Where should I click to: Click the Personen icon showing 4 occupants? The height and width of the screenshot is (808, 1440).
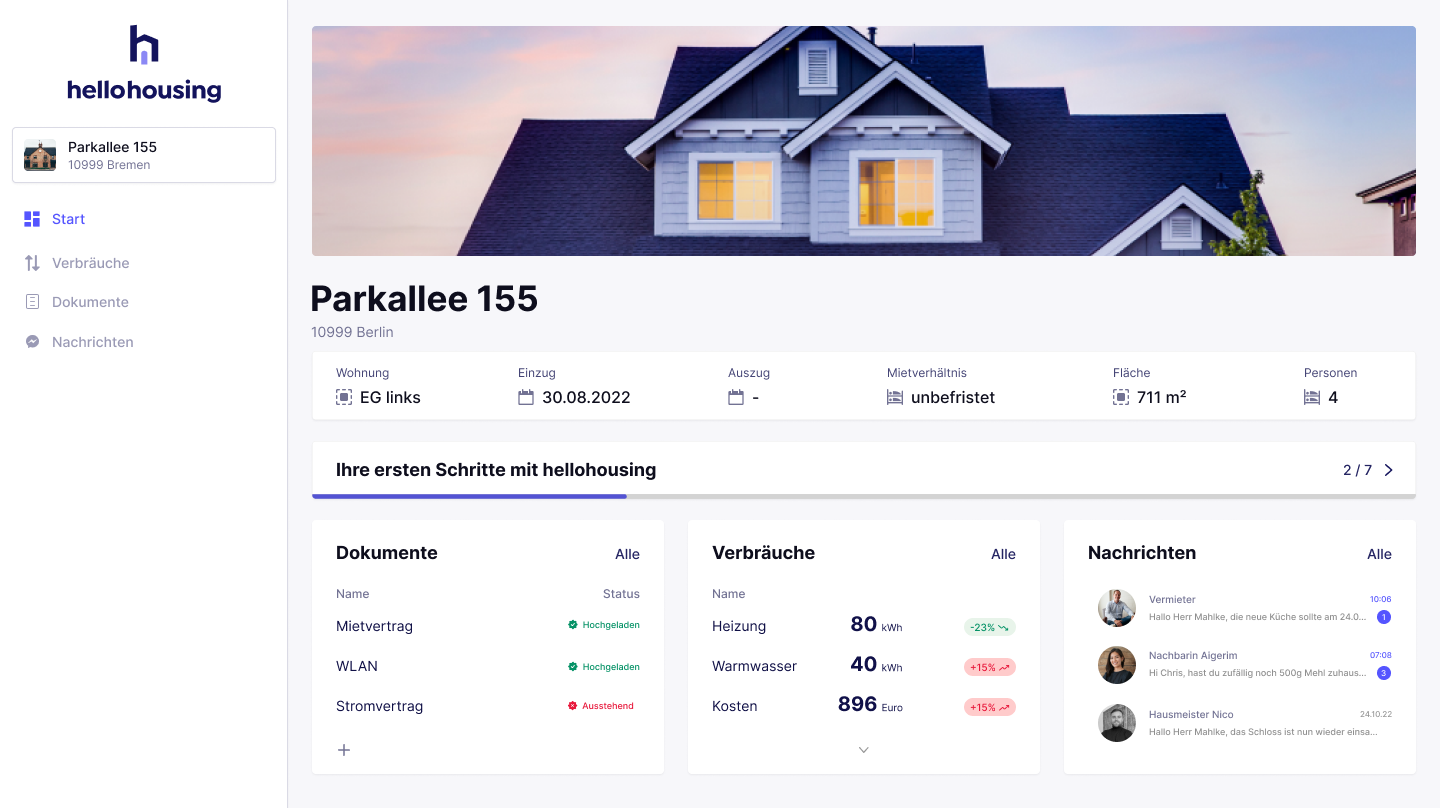[x=1312, y=397]
